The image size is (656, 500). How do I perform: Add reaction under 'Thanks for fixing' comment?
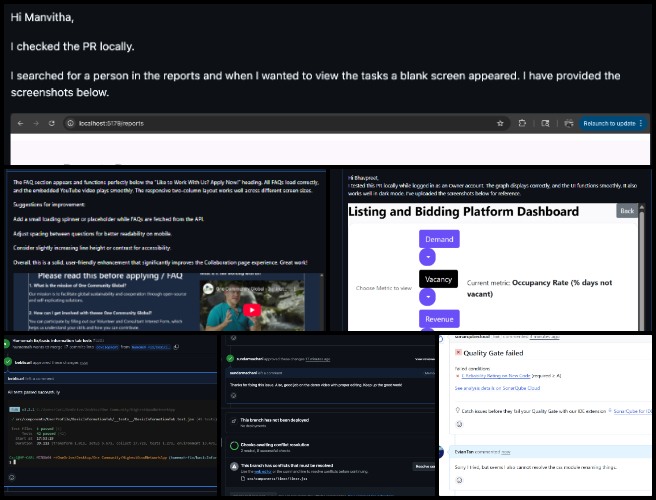233,395
